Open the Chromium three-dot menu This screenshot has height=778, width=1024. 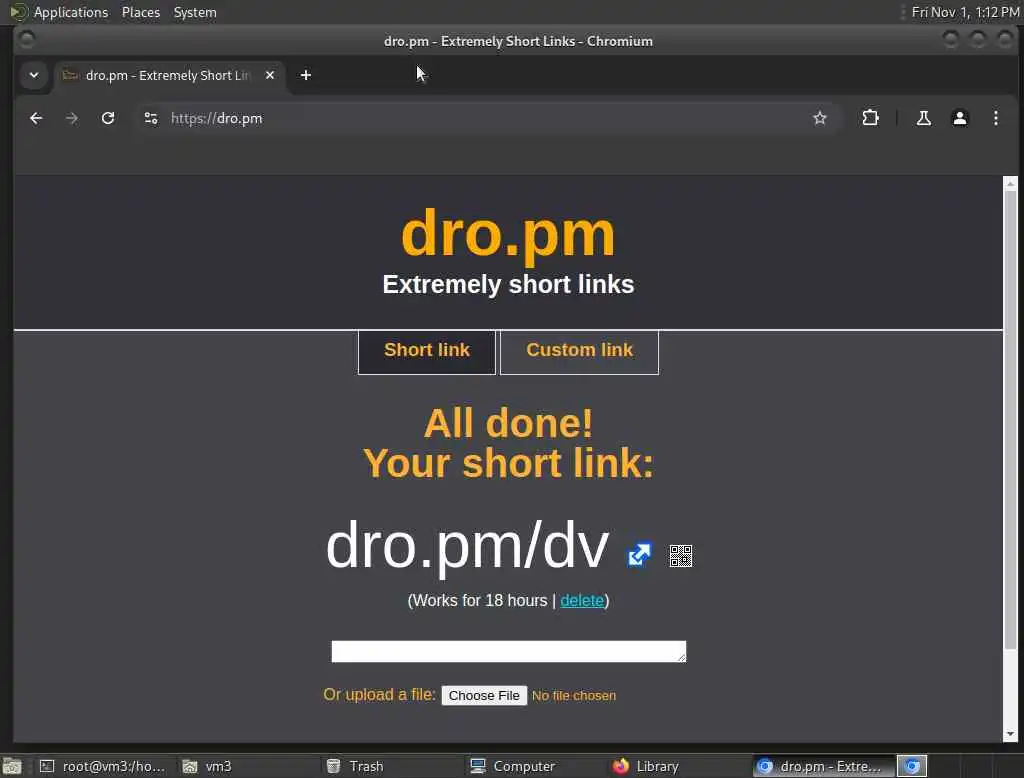click(995, 118)
